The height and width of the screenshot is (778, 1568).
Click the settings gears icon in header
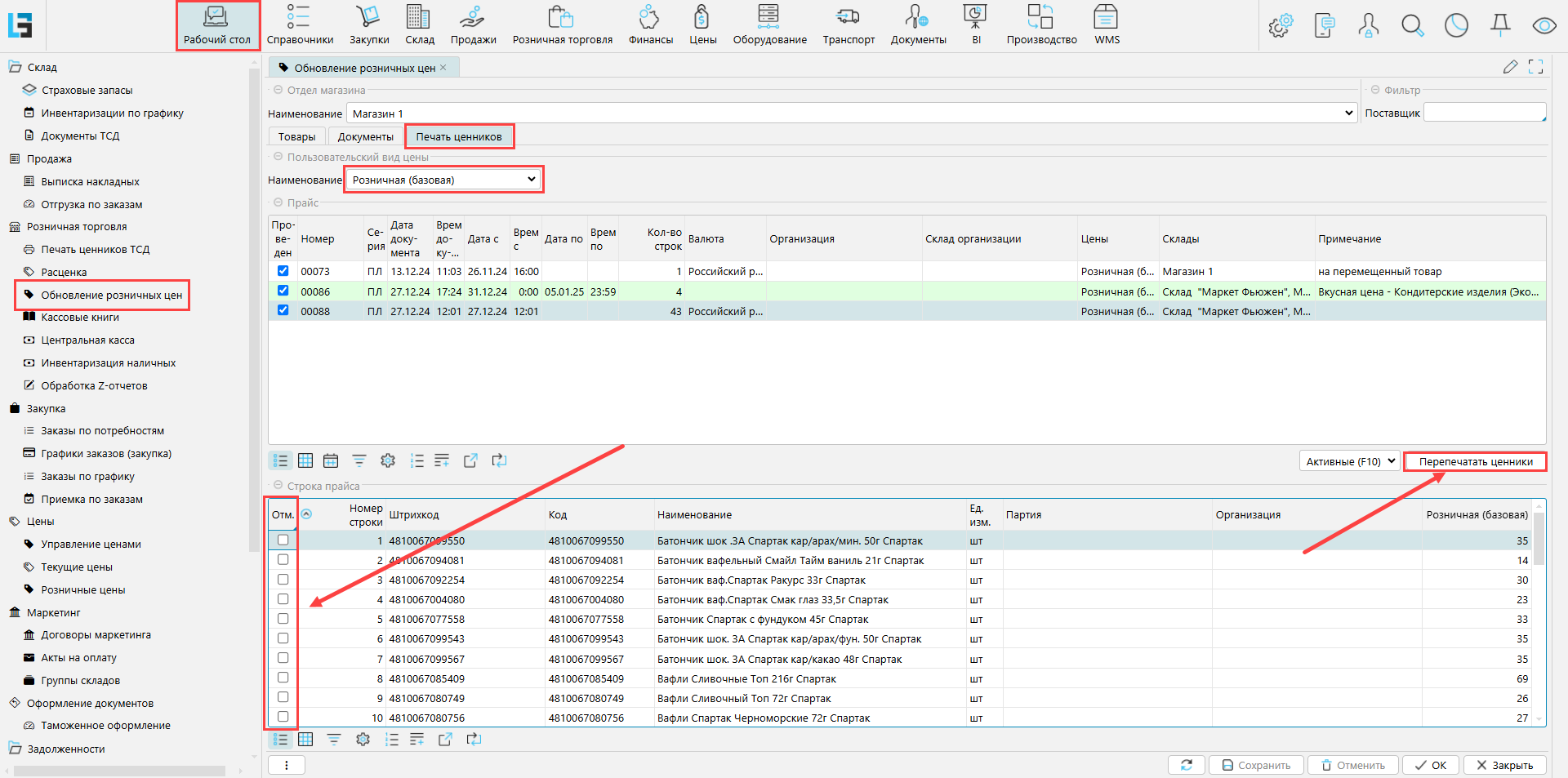tap(1281, 26)
